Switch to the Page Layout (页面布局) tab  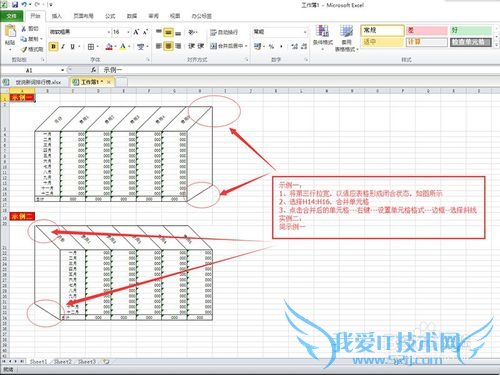pos(83,16)
